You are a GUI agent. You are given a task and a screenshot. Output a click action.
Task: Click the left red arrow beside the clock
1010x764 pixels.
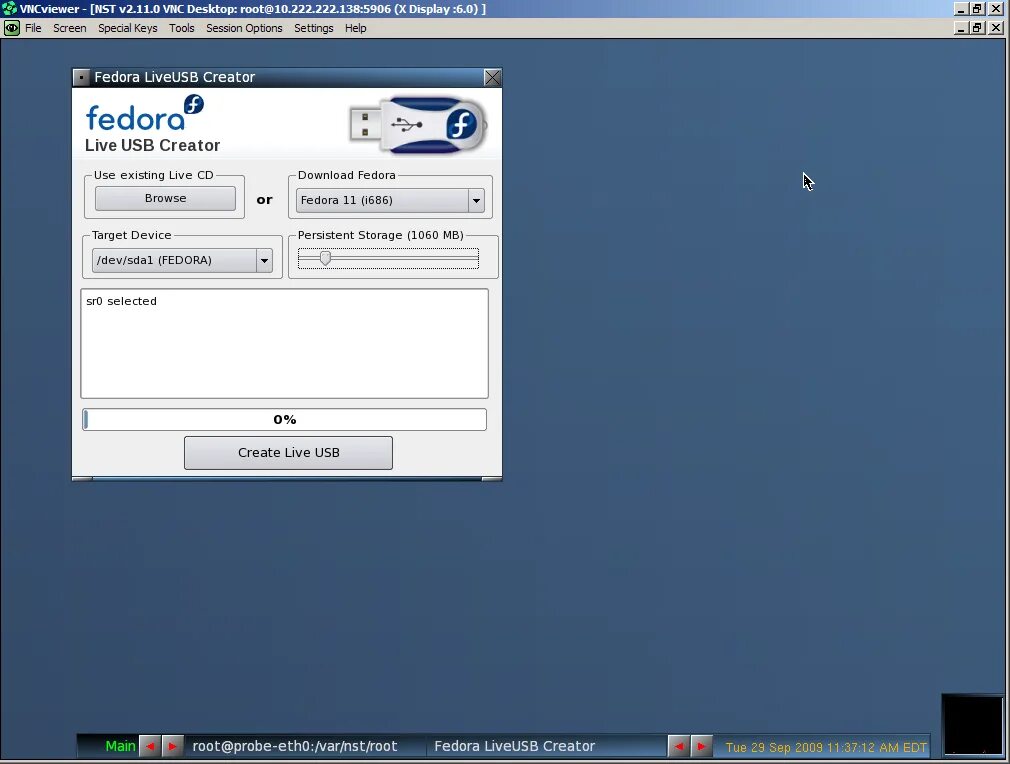point(679,746)
